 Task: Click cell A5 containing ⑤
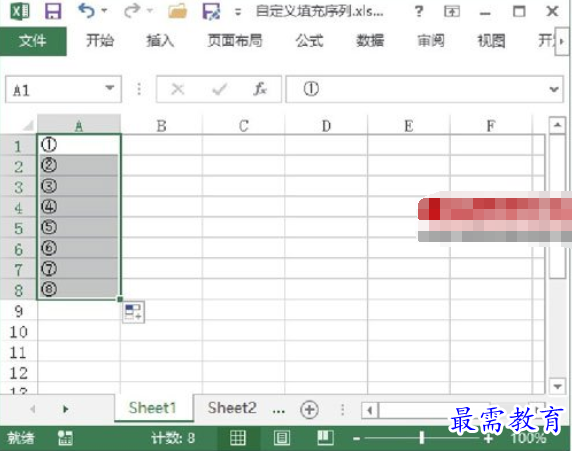pyautogui.click(x=79, y=228)
